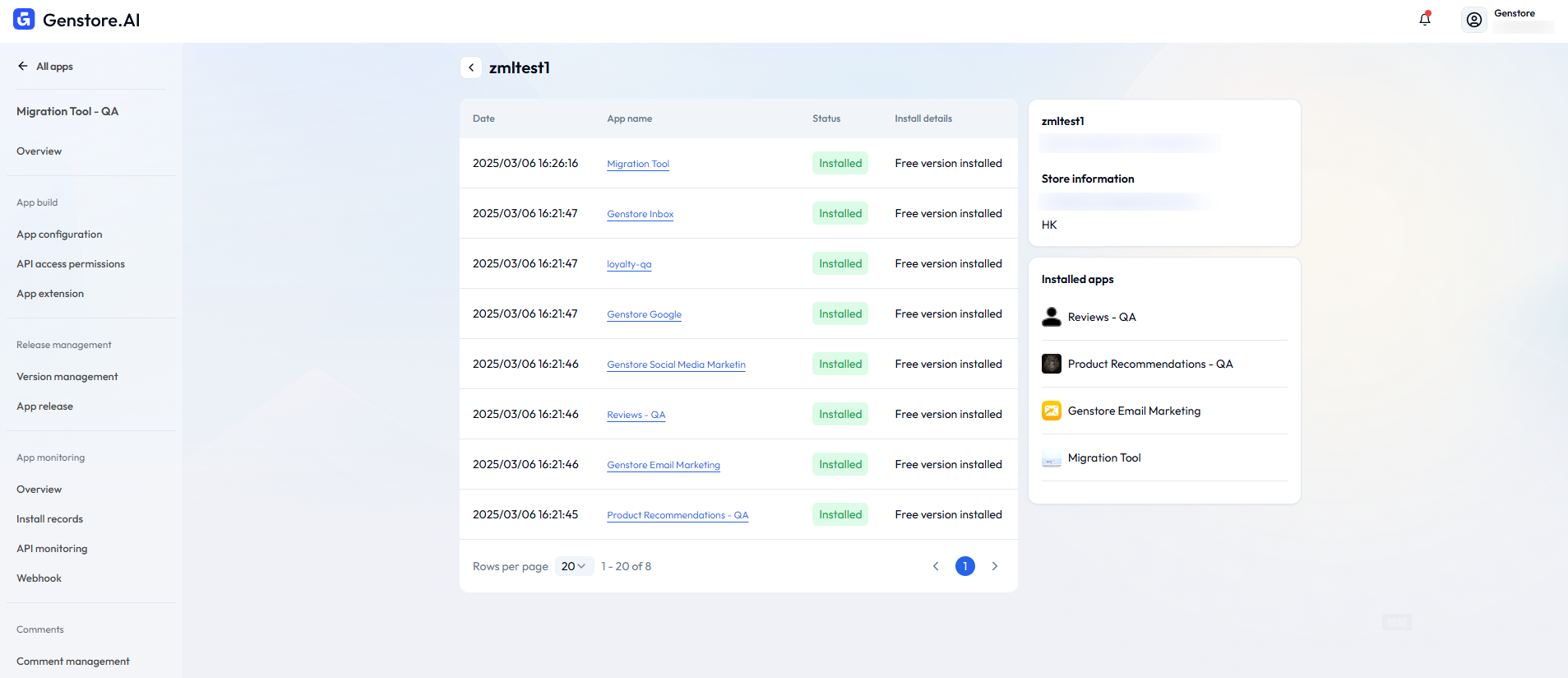Click the App name column header
This screenshot has height=678, width=1568.
tap(630, 118)
